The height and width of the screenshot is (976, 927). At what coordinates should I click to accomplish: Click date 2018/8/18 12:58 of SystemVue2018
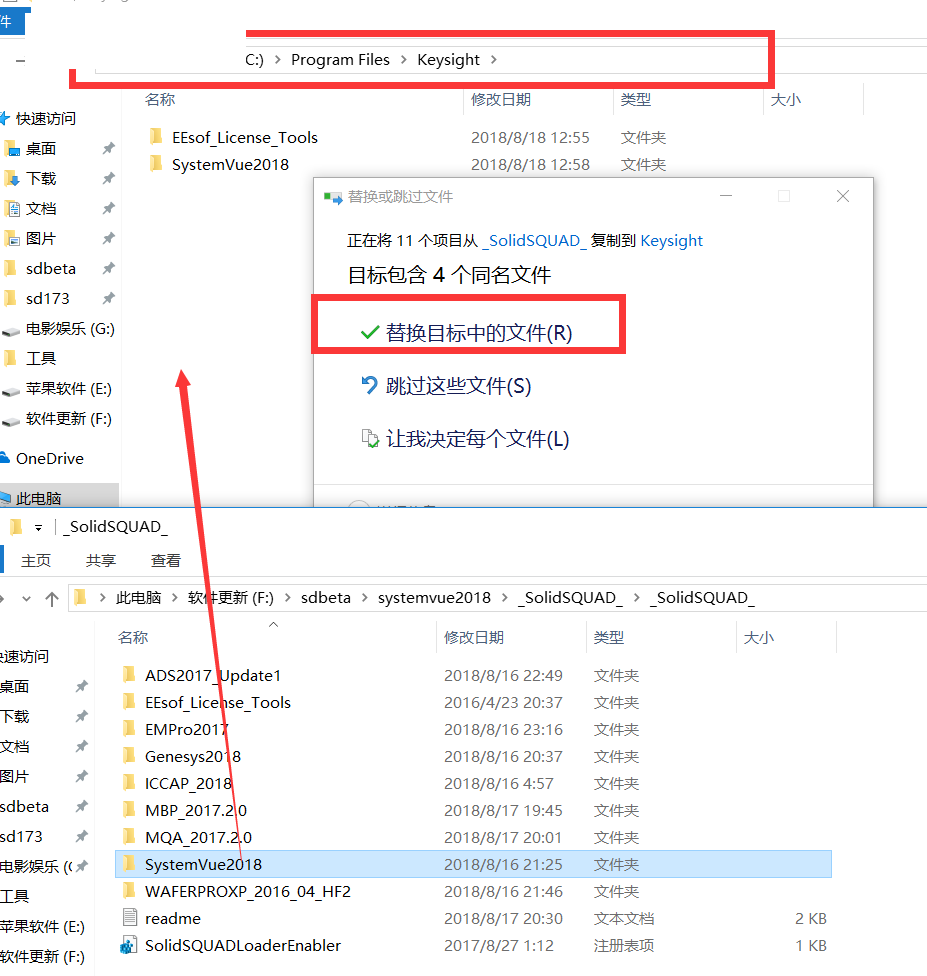[x=530, y=165]
